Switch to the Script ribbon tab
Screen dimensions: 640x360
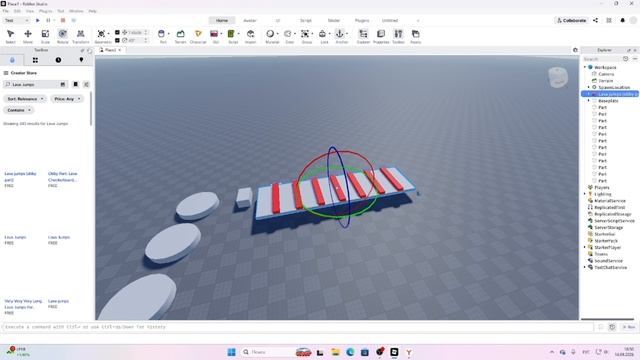306,20
